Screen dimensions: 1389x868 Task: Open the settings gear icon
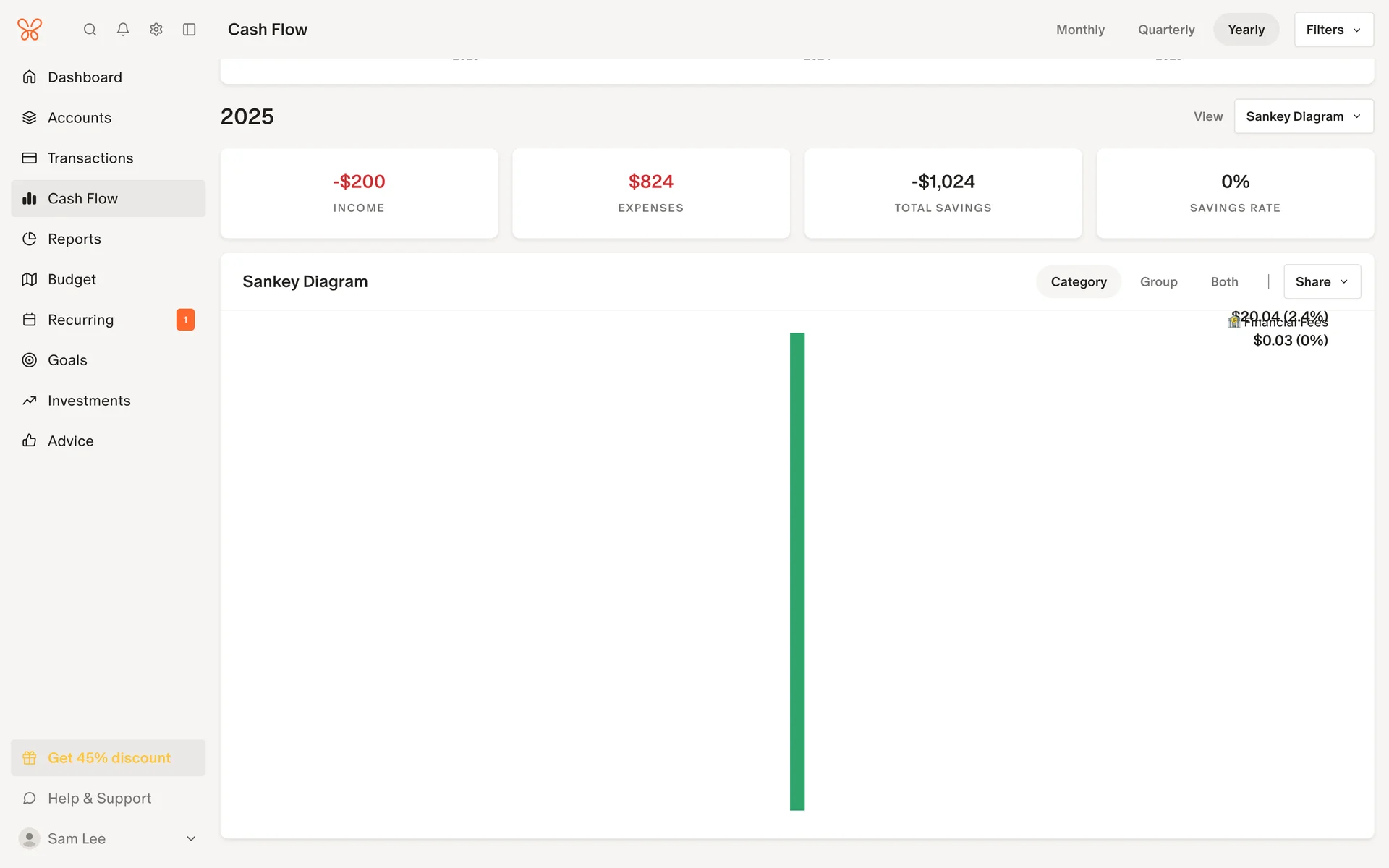[x=156, y=30]
